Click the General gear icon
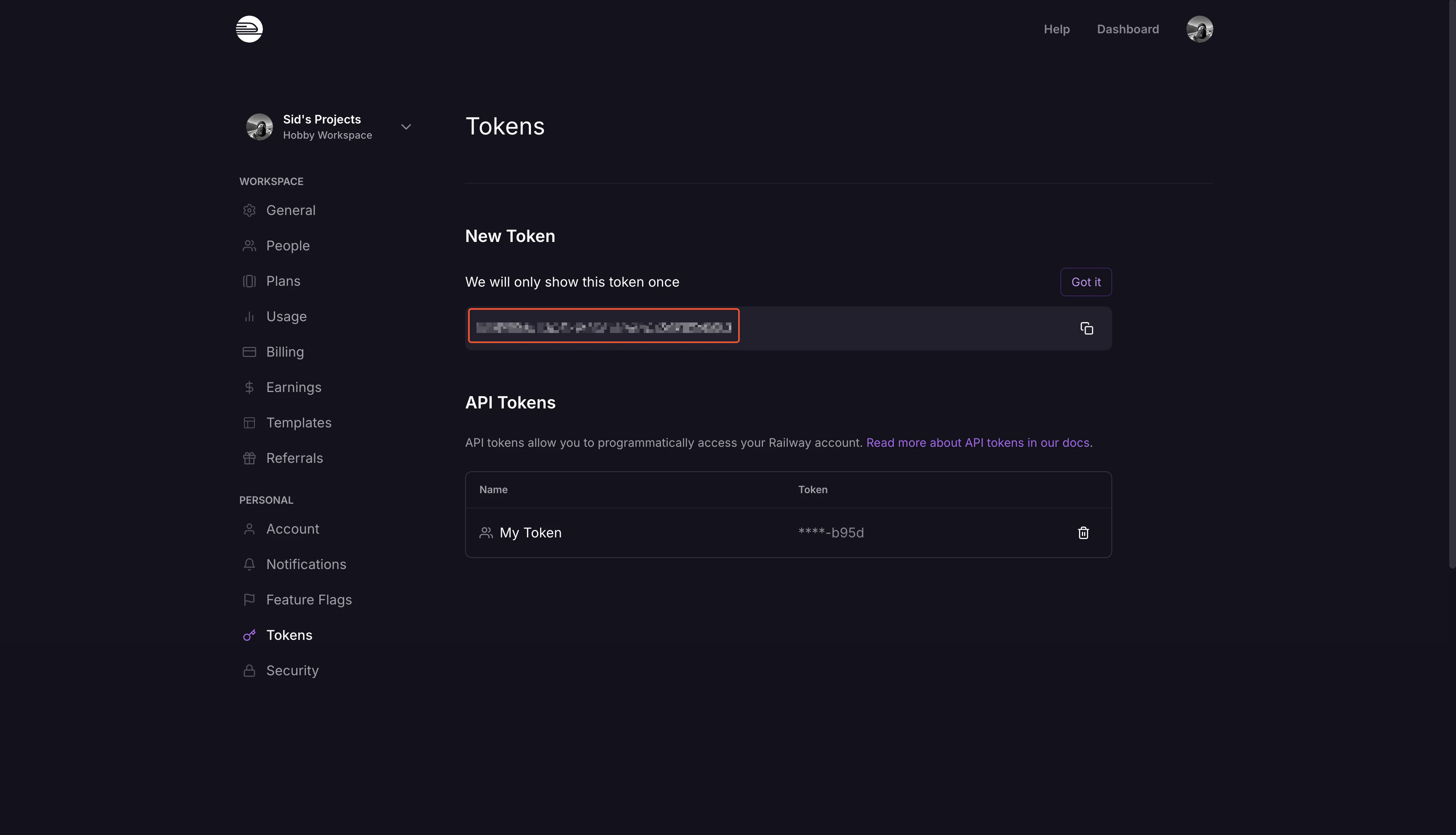Viewport: 1456px width, 835px height. pos(249,210)
